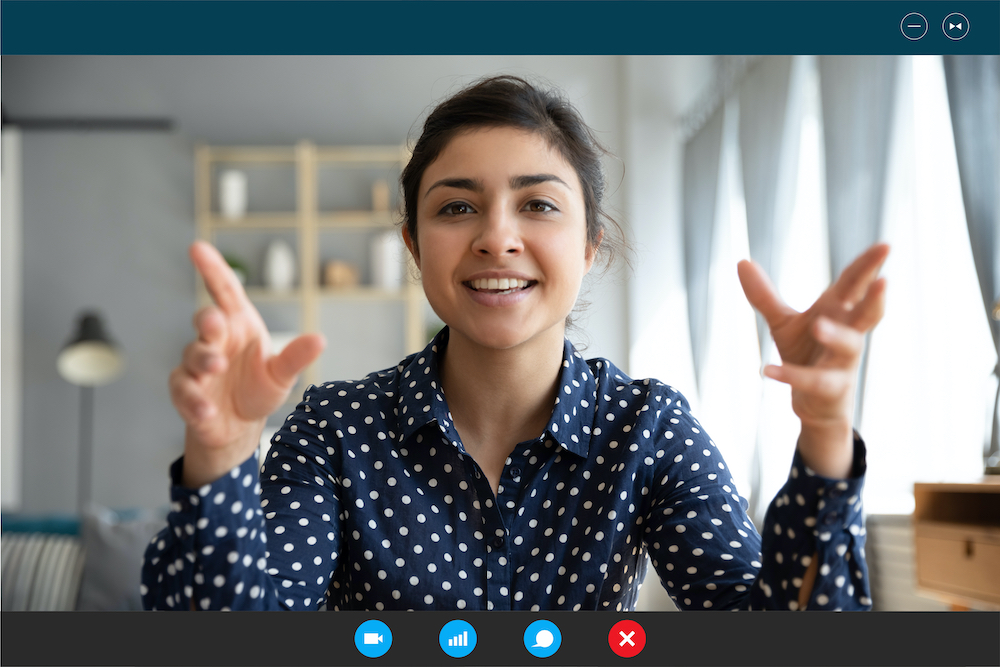Image resolution: width=1000 pixels, height=667 pixels.
Task: Open the chat message panel
Action: point(542,638)
